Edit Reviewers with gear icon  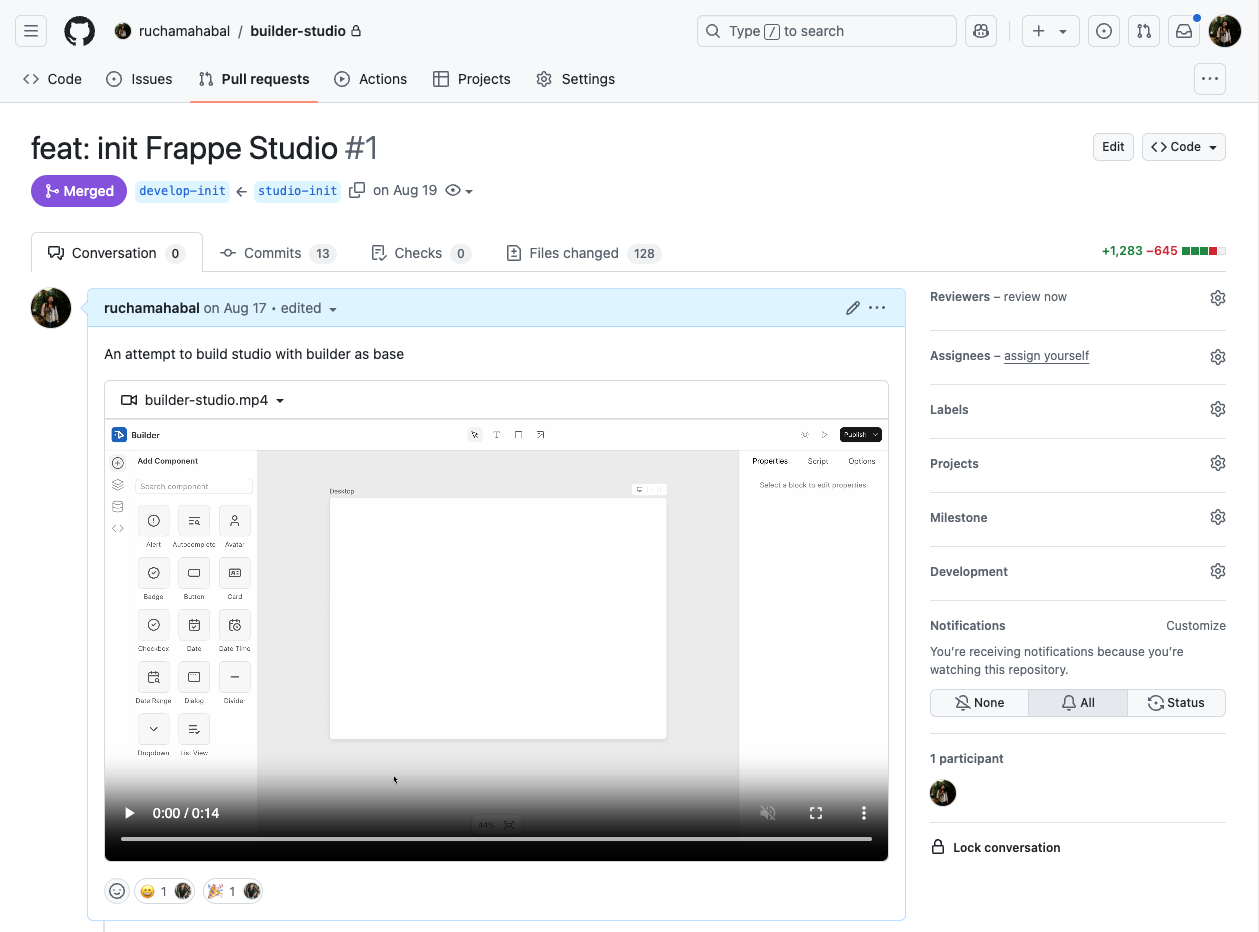[x=1217, y=298]
